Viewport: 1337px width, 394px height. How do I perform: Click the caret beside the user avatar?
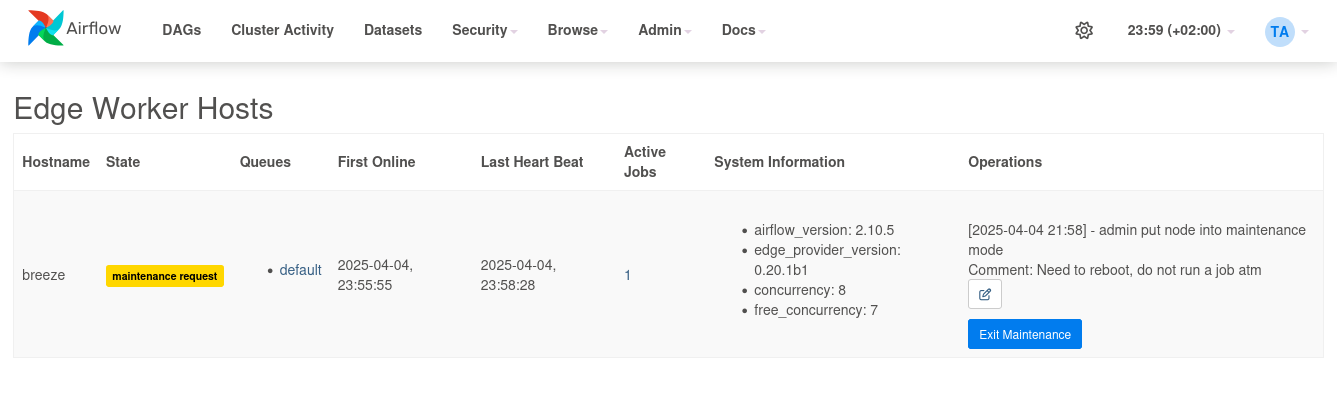1305,31
